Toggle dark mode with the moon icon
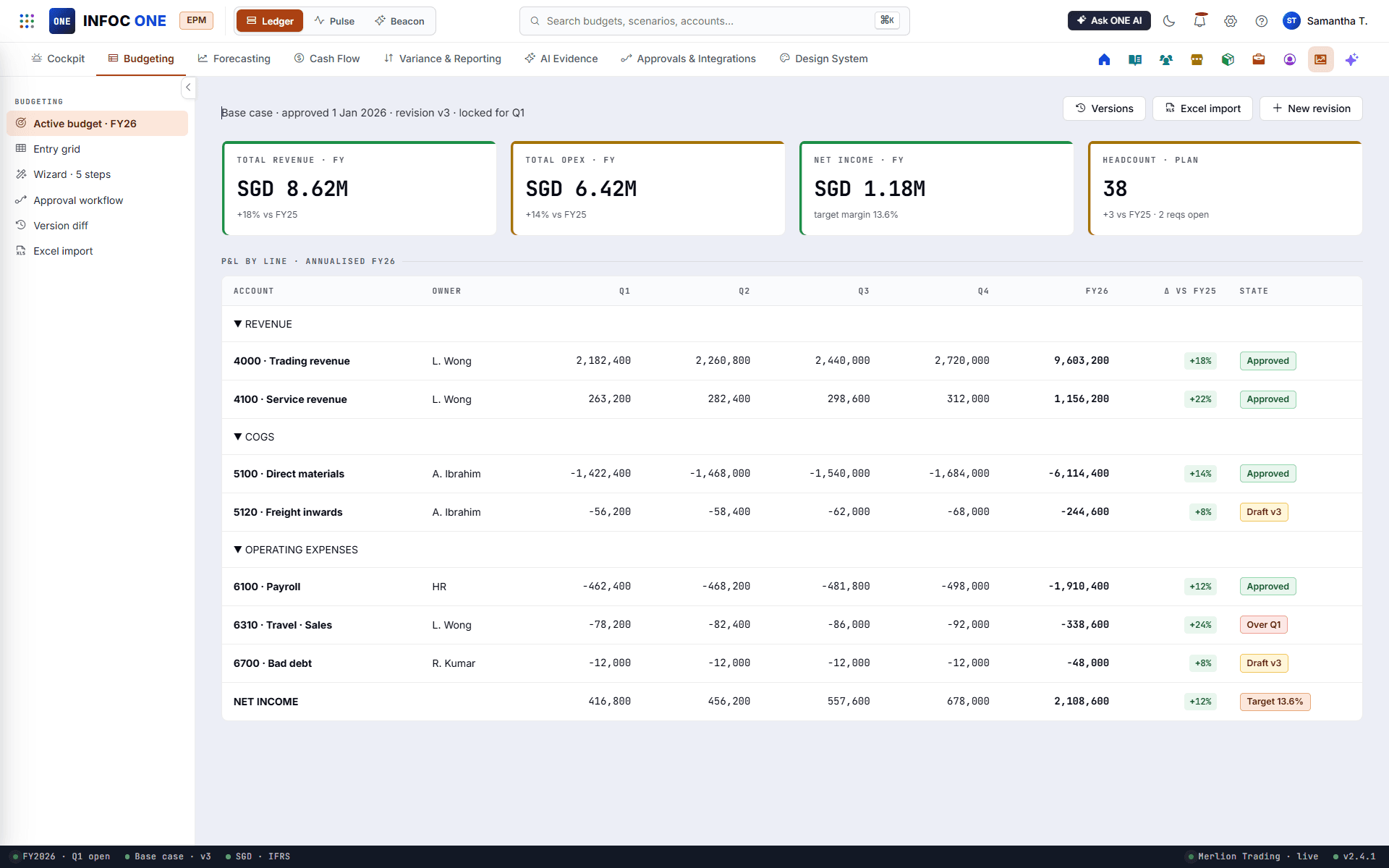 pyautogui.click(x=1169, y=21)
